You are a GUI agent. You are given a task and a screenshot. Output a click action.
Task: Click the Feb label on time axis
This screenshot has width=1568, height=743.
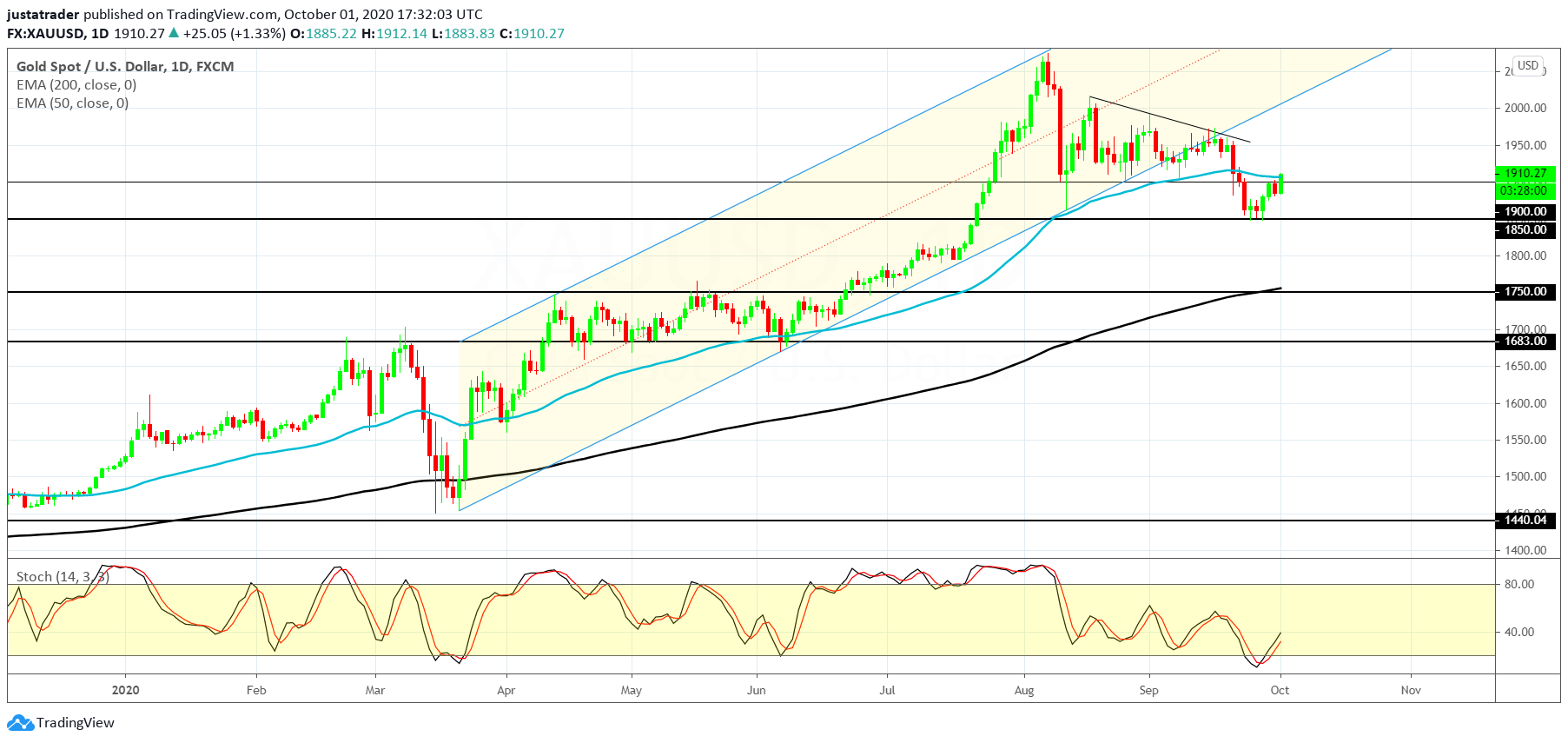point(256,691)
